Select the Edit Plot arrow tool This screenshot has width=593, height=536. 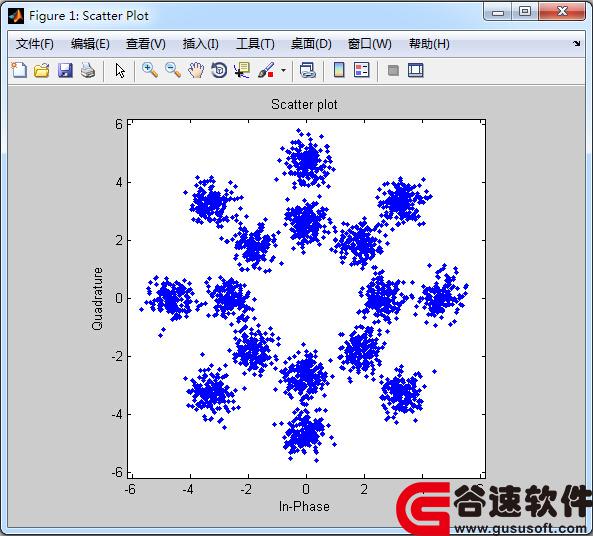[x=120, y=71]
